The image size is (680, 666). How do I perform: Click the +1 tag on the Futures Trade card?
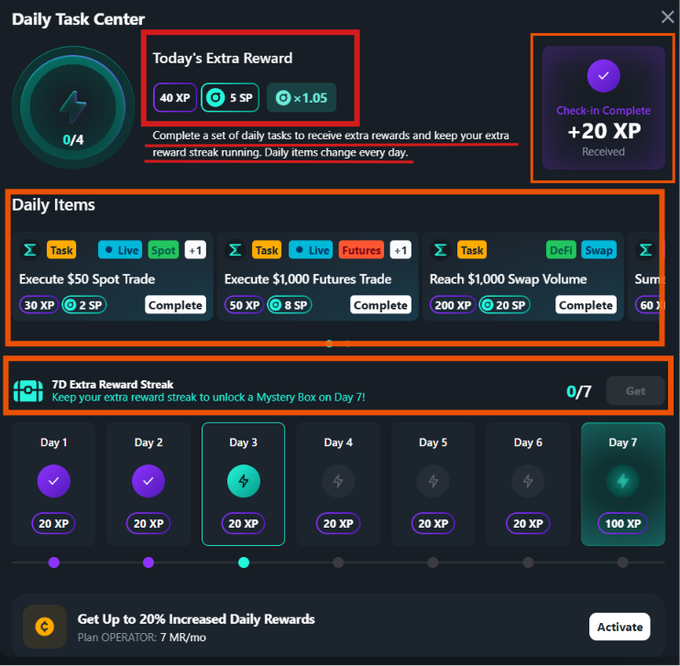click(x=400, y=250)
